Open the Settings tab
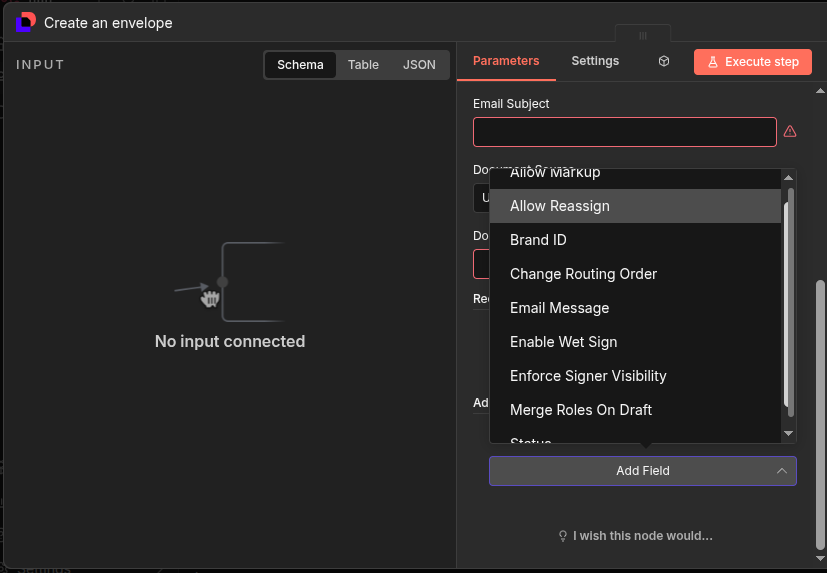This screenshot has height=573, width=827. coord(595,61)
